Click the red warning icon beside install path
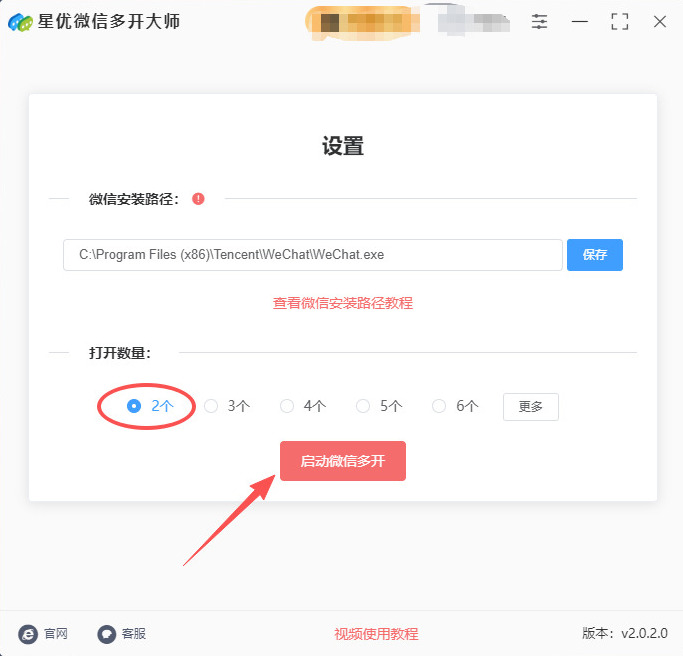Image resolution: width=683 pixels, height=656 pixels. [x=198, y=199]
